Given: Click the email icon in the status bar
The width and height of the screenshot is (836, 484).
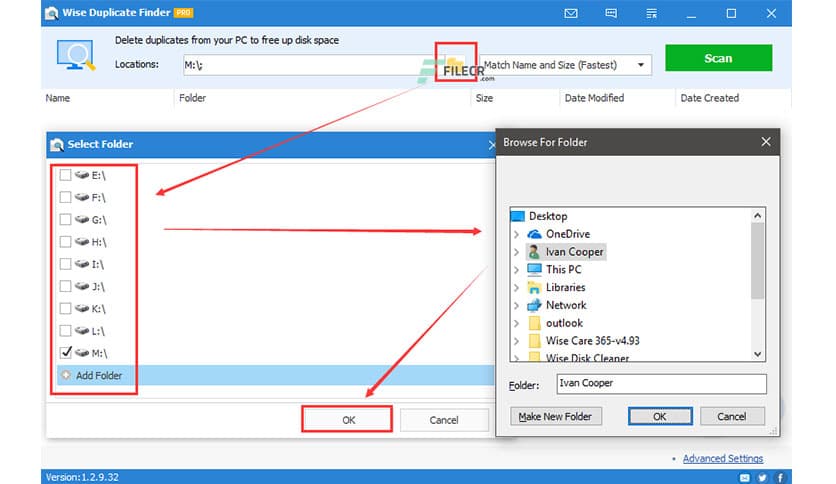Looking at the screenshot, I should coord(744,478).
